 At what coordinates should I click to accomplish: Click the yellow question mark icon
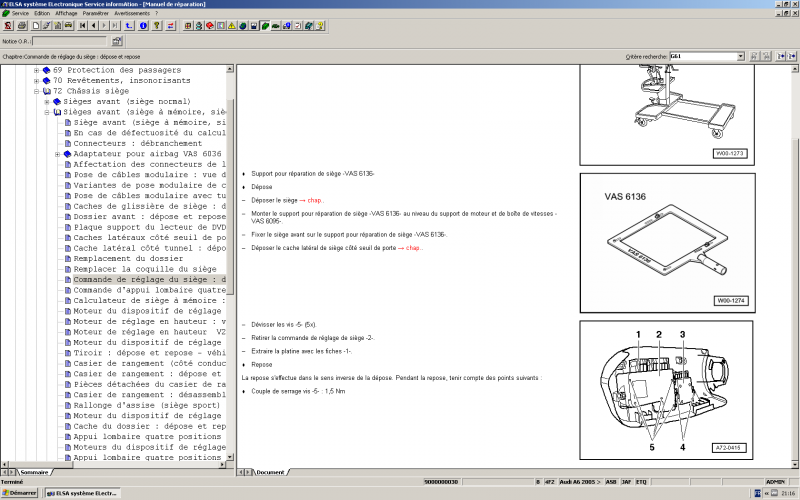319,25
